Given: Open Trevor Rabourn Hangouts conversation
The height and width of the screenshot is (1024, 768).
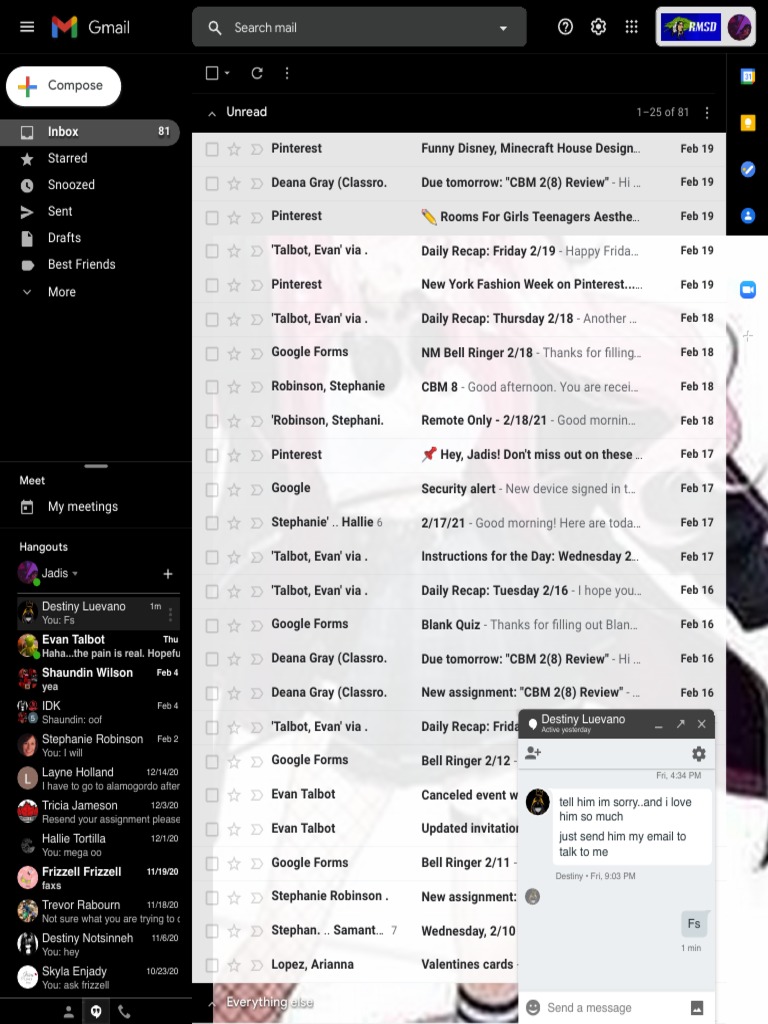Looking at the screenshot, I should 98,911.
